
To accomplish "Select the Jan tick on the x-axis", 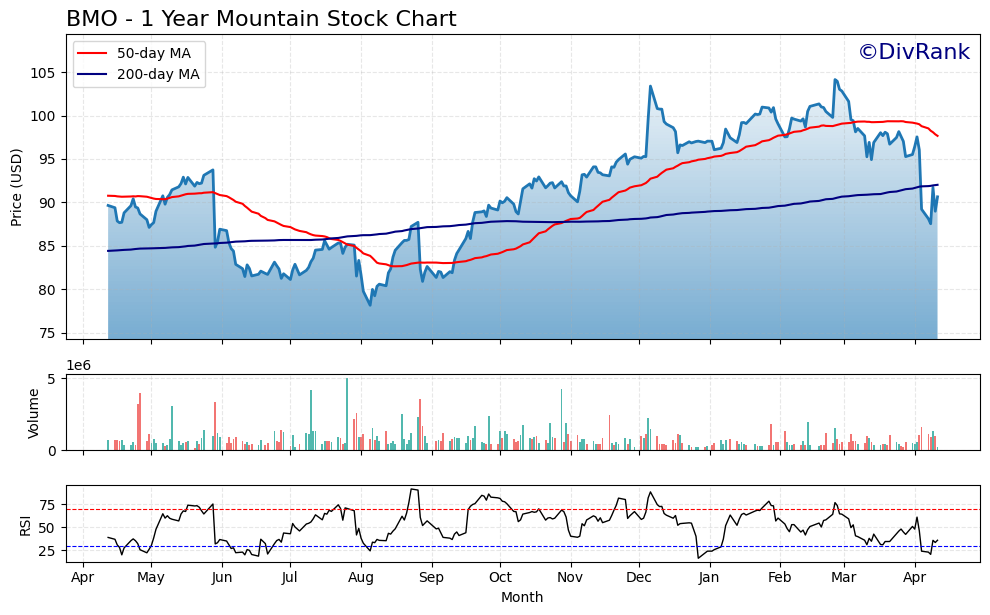I will [709, 577].
